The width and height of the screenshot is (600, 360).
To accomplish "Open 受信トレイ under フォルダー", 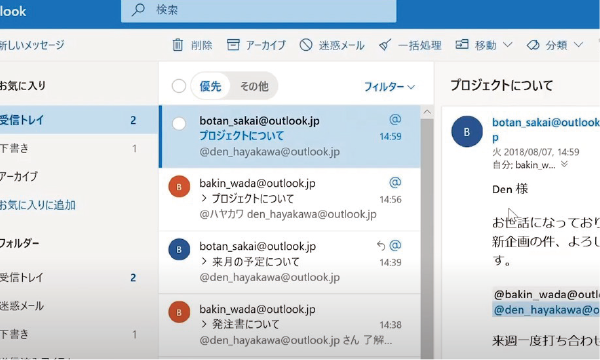I will coord(79,277).
